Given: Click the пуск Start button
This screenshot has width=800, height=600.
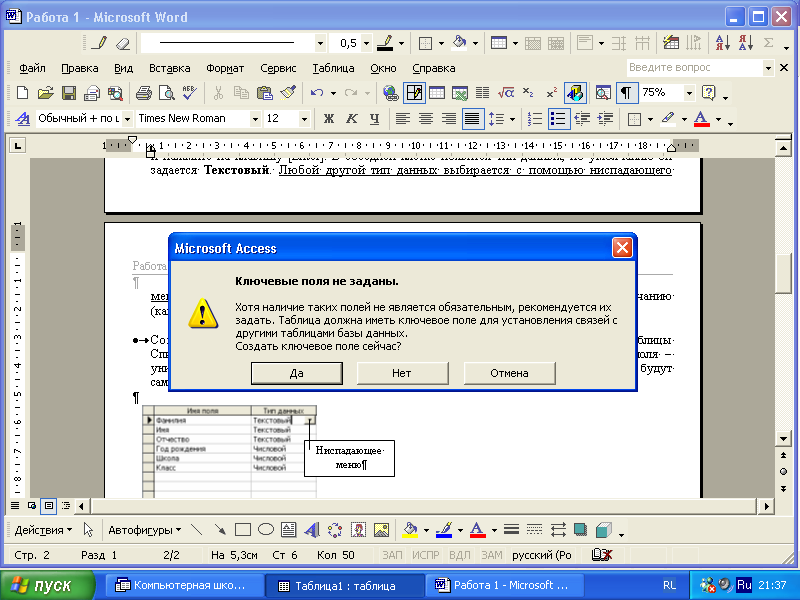Looking at the screenshot, I should point(47,585).
